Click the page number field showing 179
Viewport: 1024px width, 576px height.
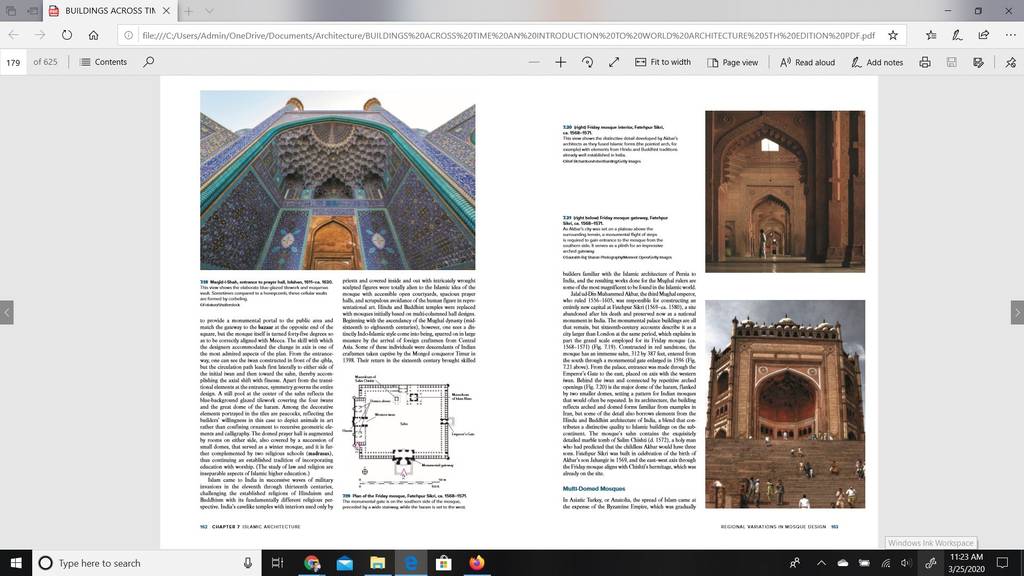coord(13,62)
